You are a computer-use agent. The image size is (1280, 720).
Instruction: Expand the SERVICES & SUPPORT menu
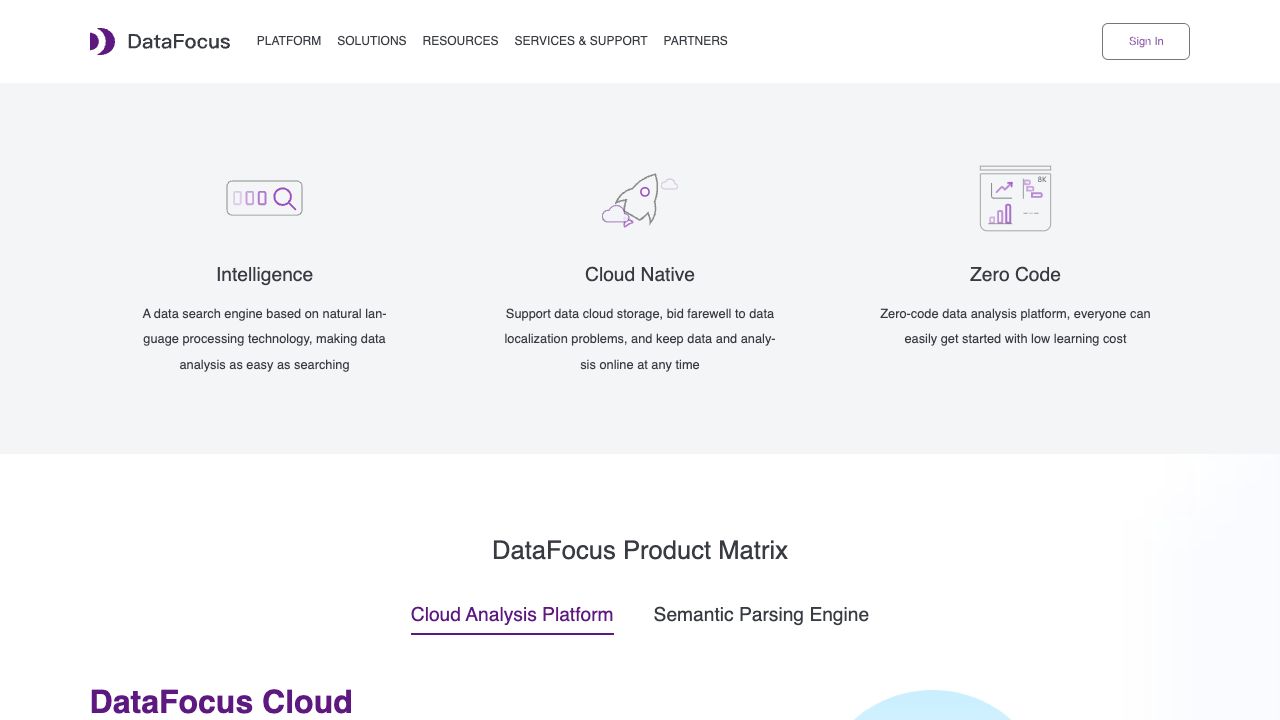[x=581, y=41]
